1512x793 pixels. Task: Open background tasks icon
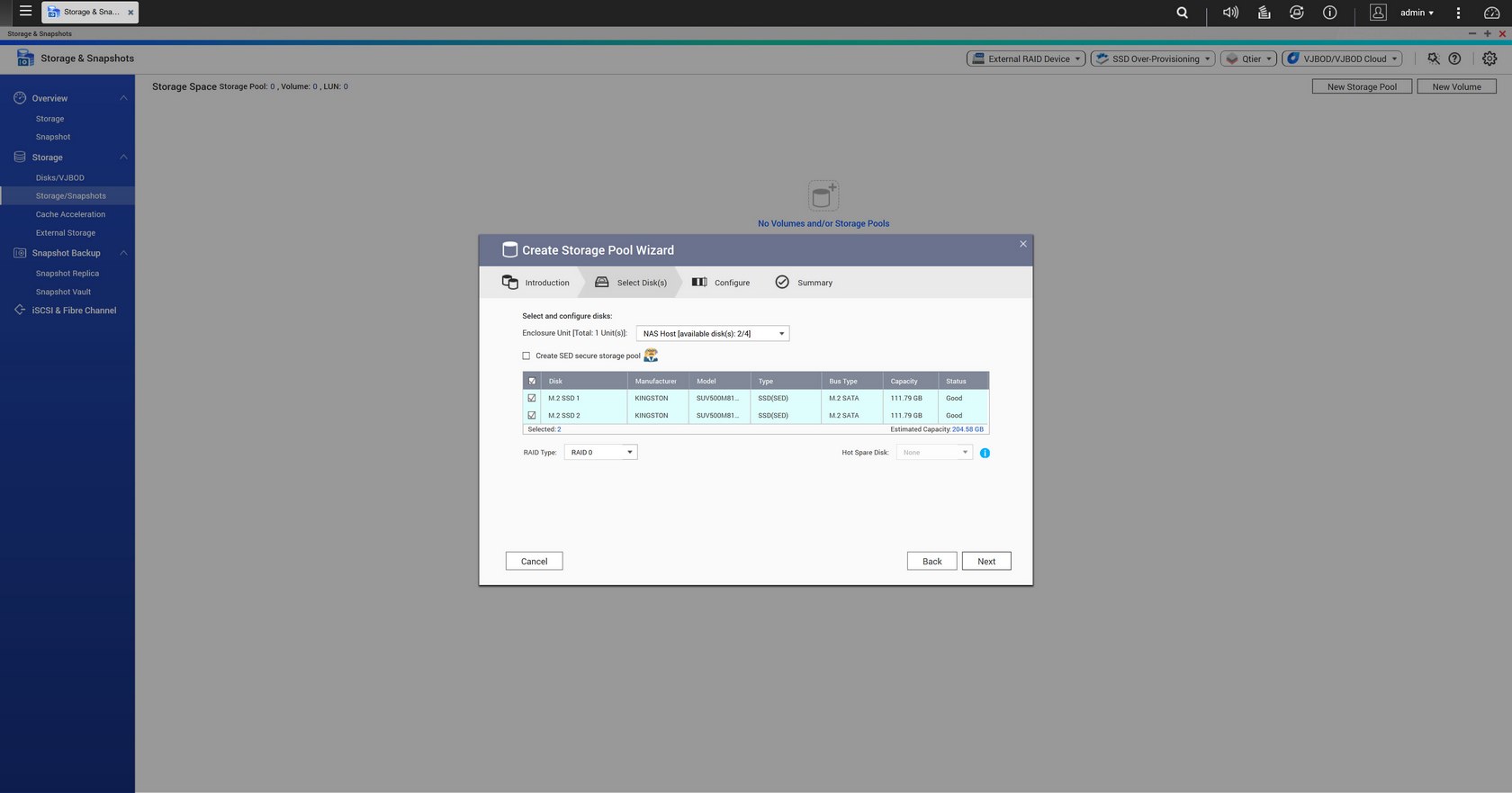pos(1264,13)
